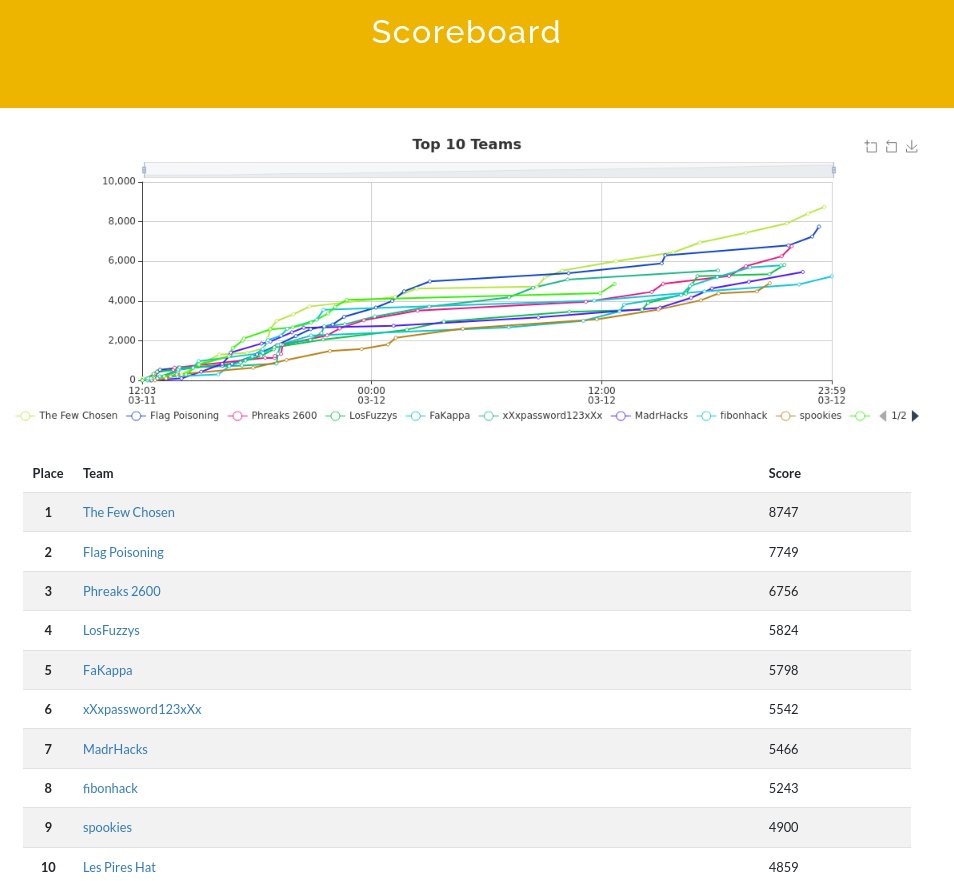The height and width of the screenshot is (881, 954).
Task: Click the score 4859
Action: (x=783, y=867)
